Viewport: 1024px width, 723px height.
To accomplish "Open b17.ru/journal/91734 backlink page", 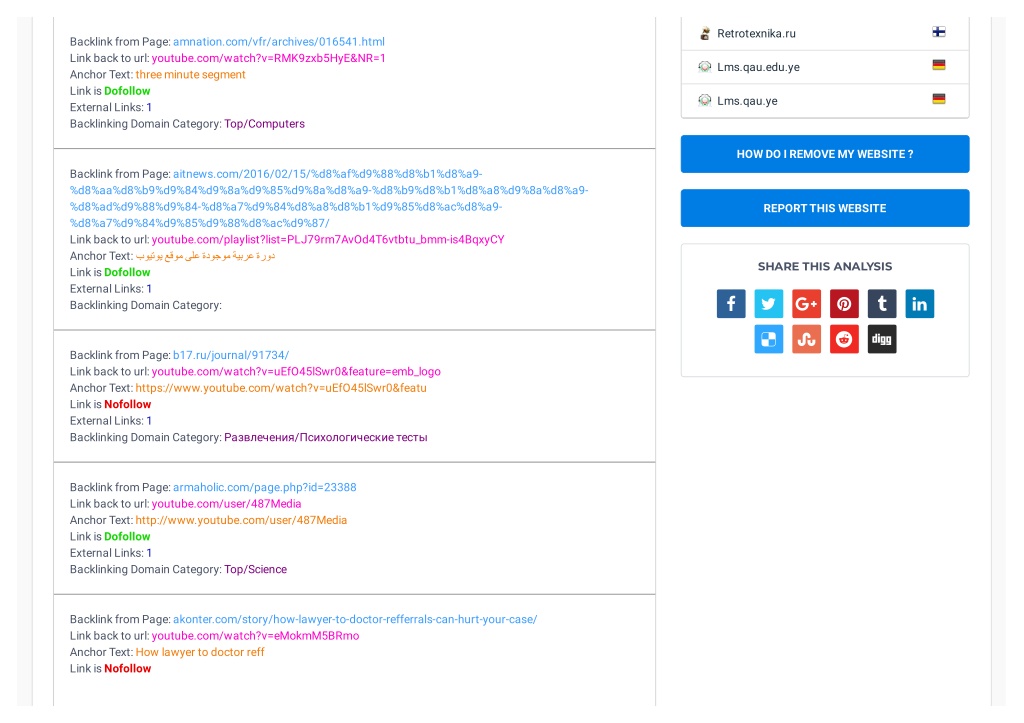I will point(231,355).
